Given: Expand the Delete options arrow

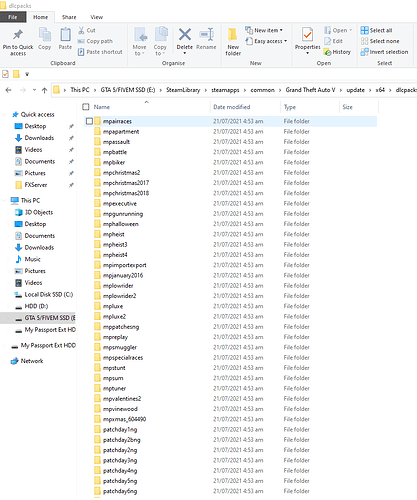Looking at the screenshot, I should click(x=184, y=53).
